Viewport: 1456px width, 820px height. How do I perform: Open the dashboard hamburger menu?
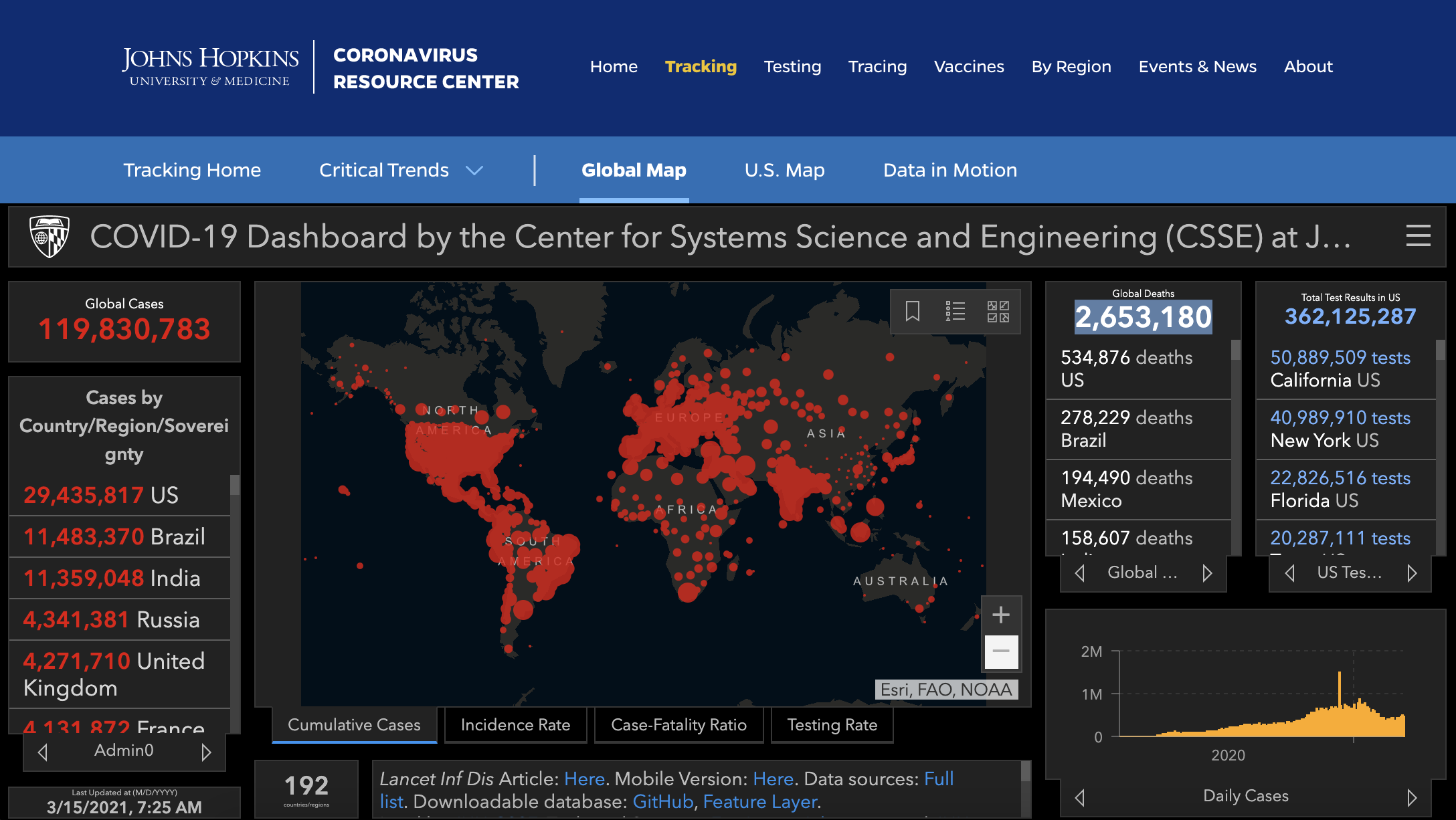pos(1418,236)
